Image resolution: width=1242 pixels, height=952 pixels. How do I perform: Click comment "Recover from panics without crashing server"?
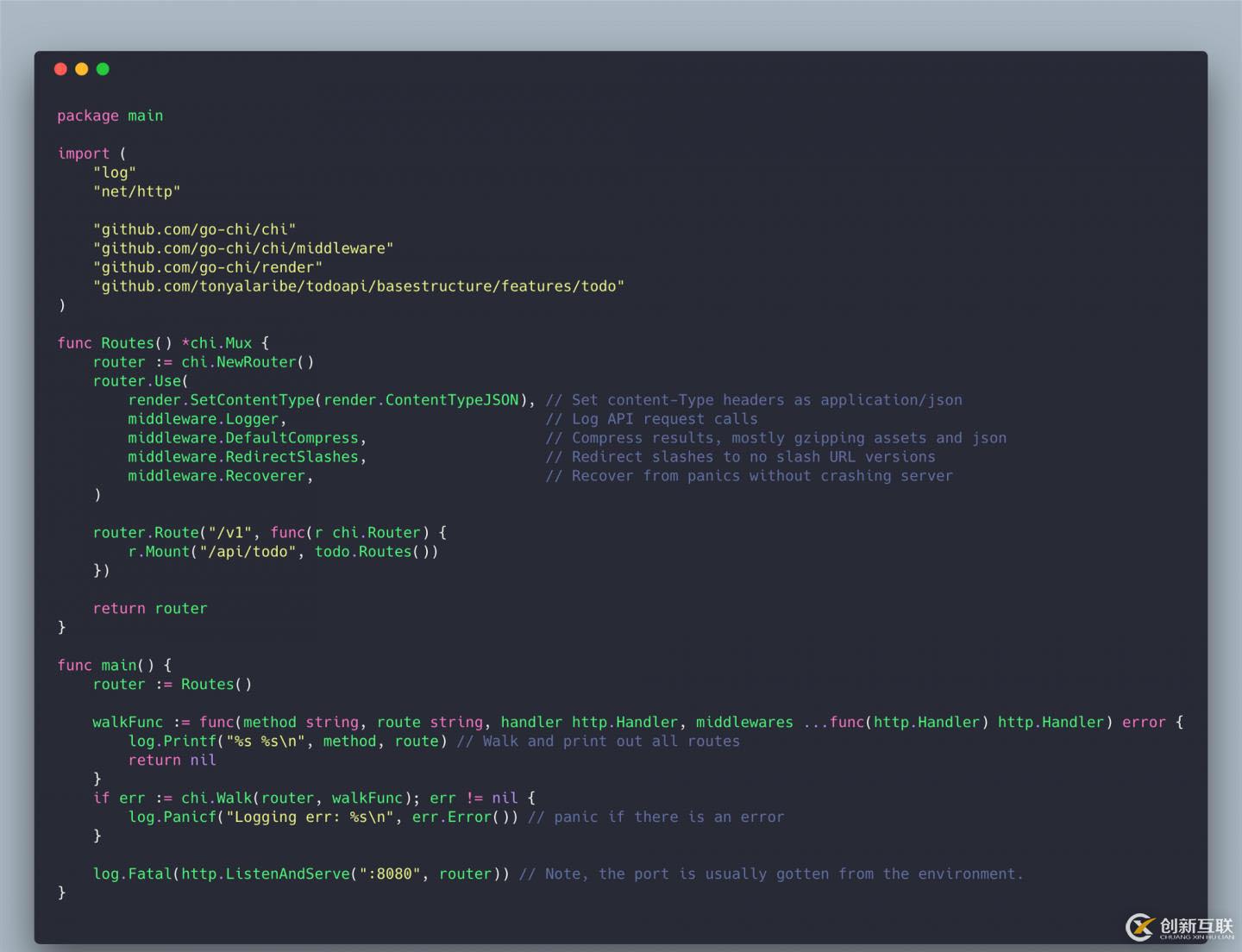coord(750,476)
